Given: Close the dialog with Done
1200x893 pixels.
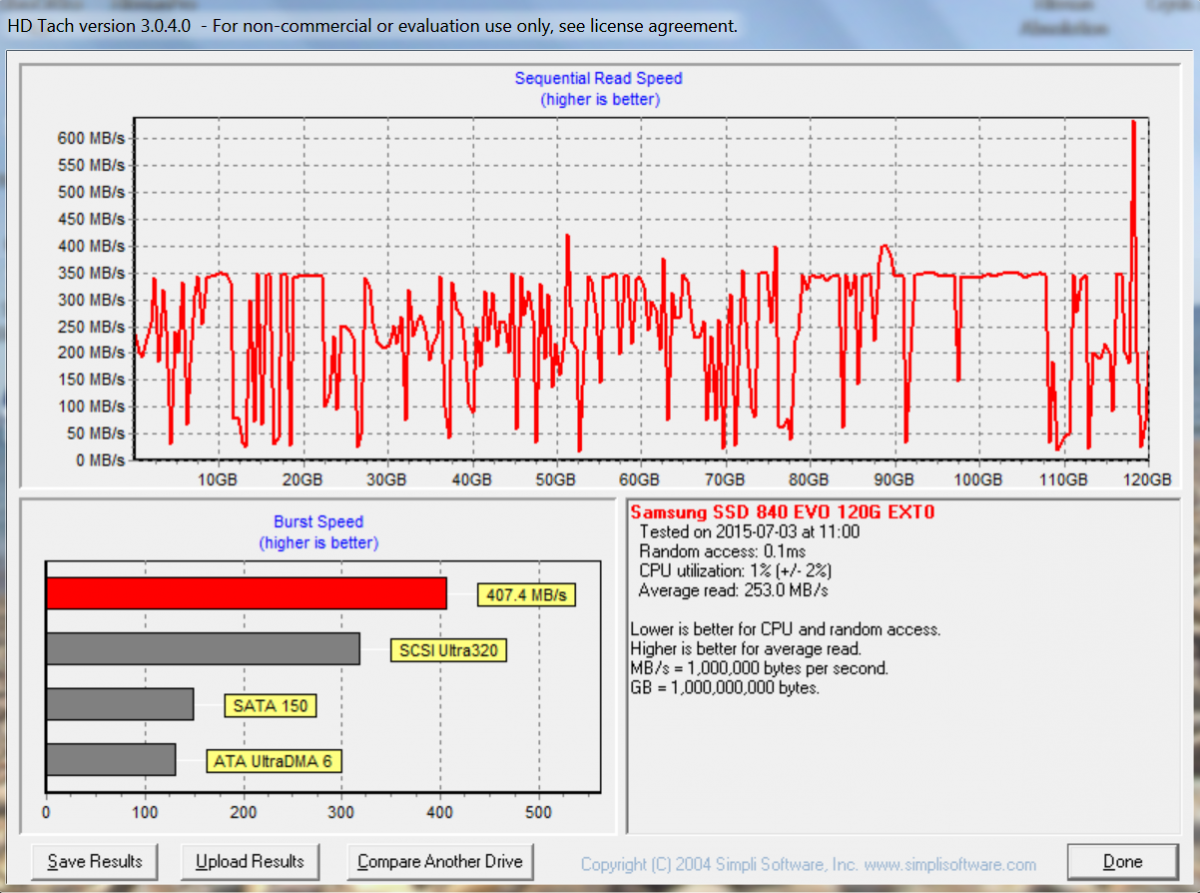Looking at the screenshot, I should pyautogui.click(x=1122, y=861).
